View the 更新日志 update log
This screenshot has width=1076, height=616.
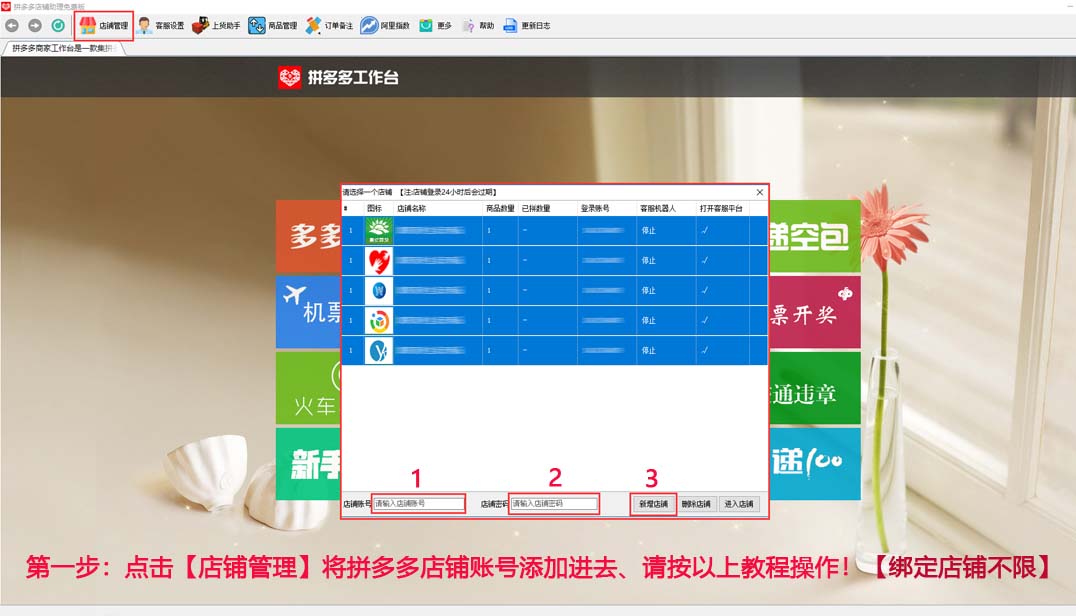527,25
